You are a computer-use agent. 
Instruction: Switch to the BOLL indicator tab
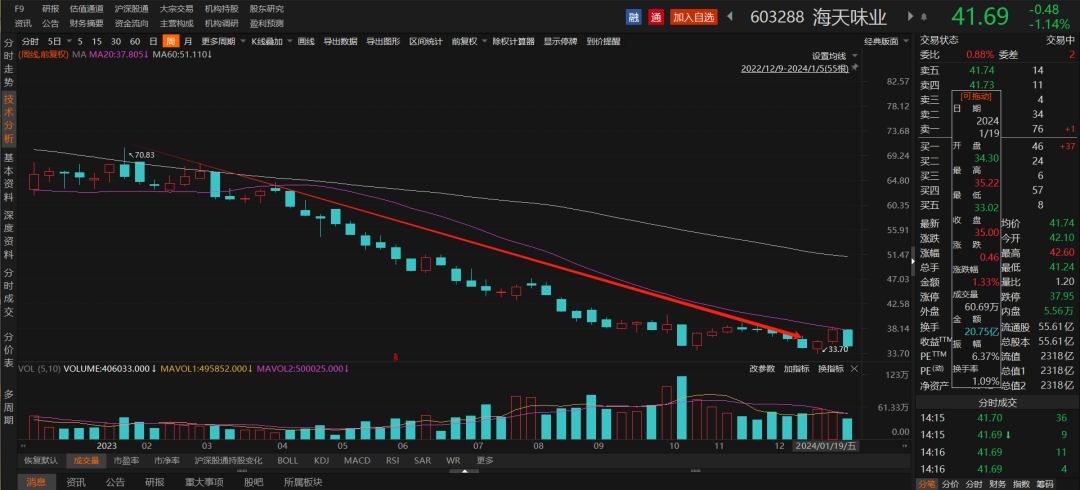288,460
